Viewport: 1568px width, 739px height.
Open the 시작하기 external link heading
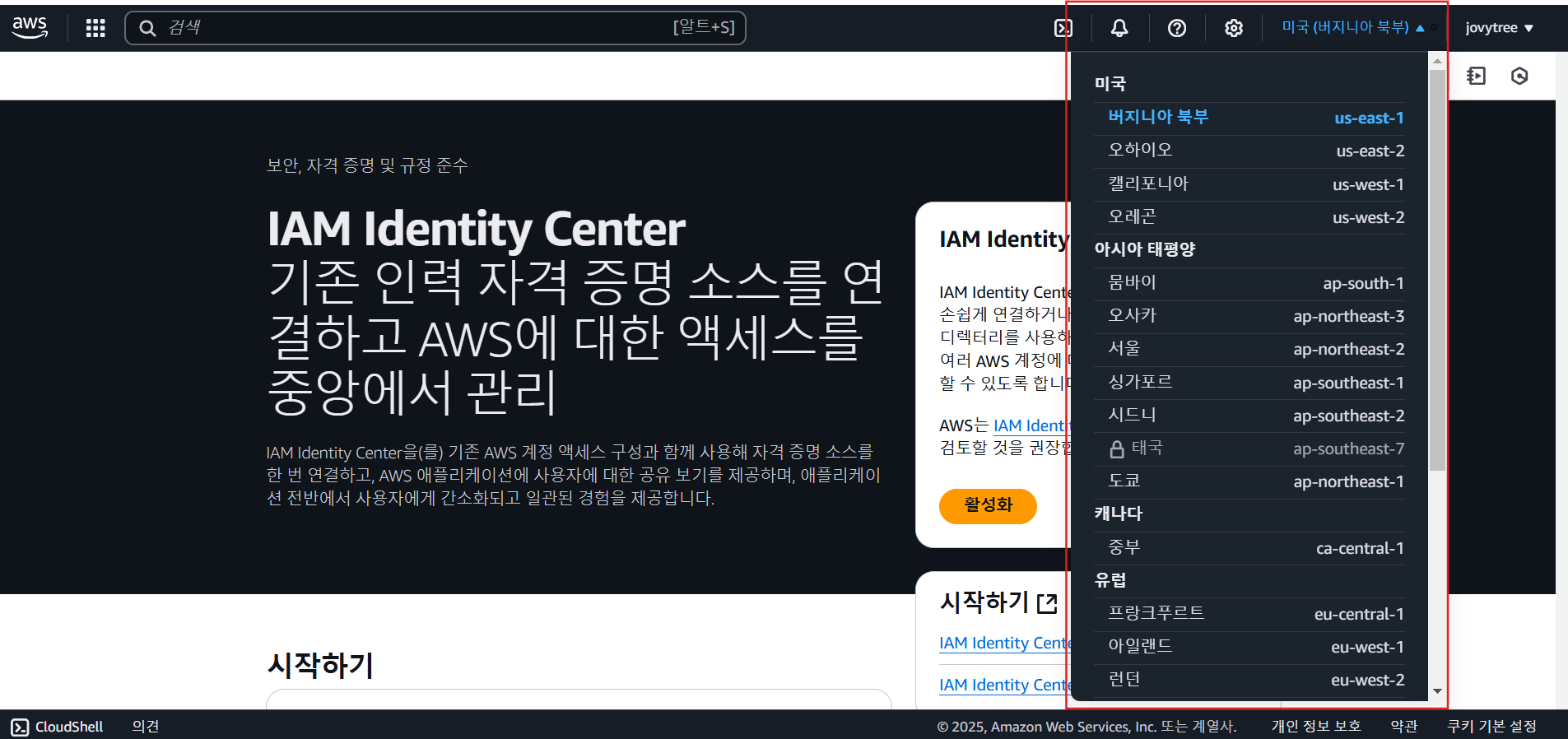click(x=998, y=602)
